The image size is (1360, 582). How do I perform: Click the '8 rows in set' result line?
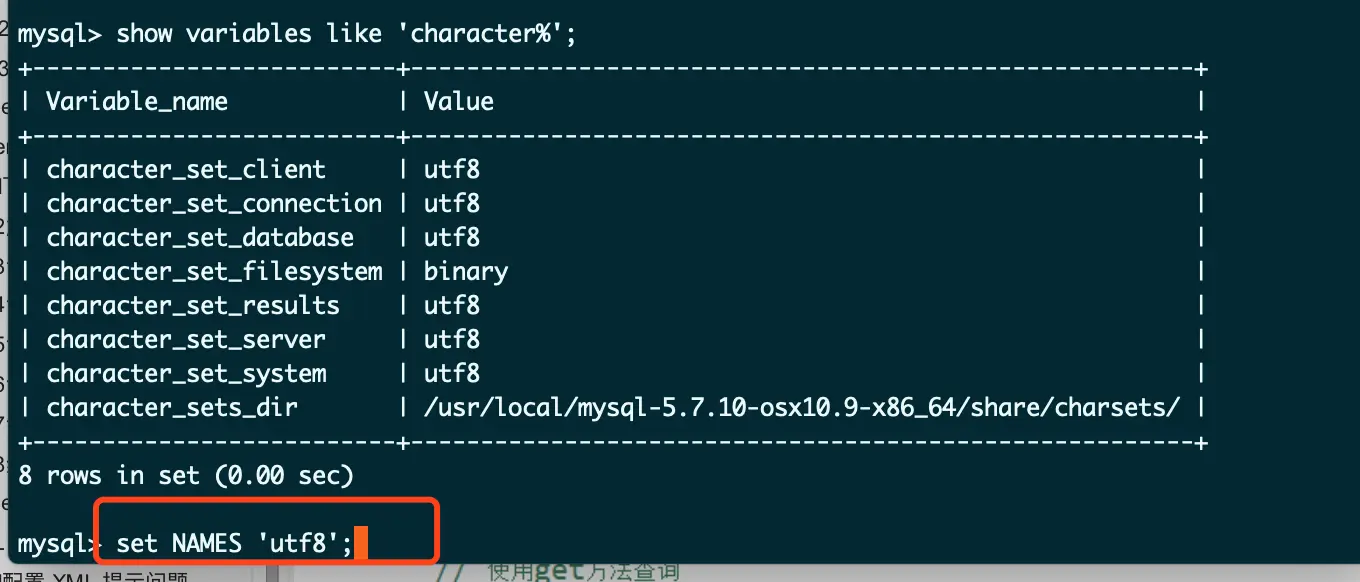186,475
